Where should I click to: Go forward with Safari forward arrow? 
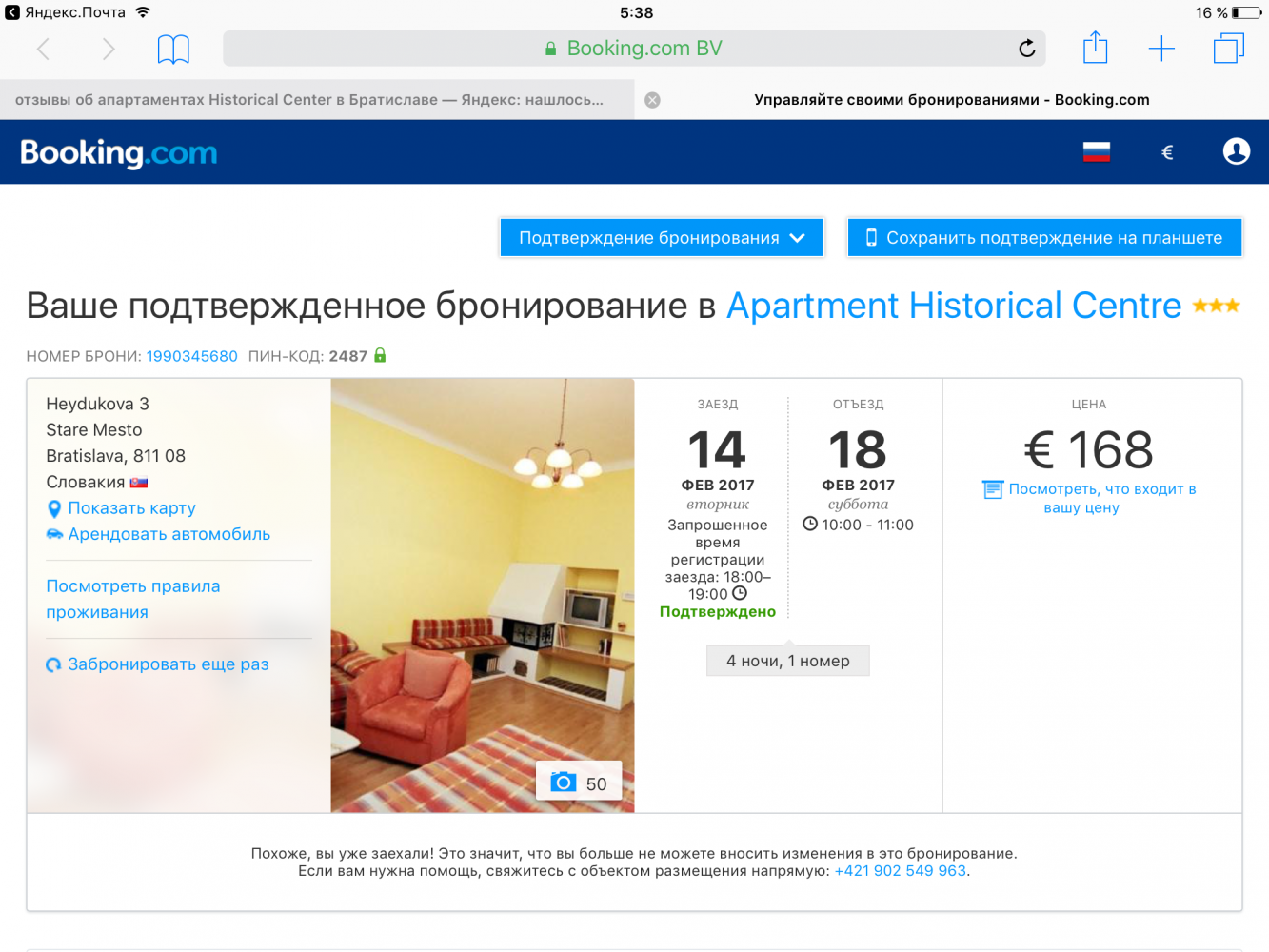[109, 49]
